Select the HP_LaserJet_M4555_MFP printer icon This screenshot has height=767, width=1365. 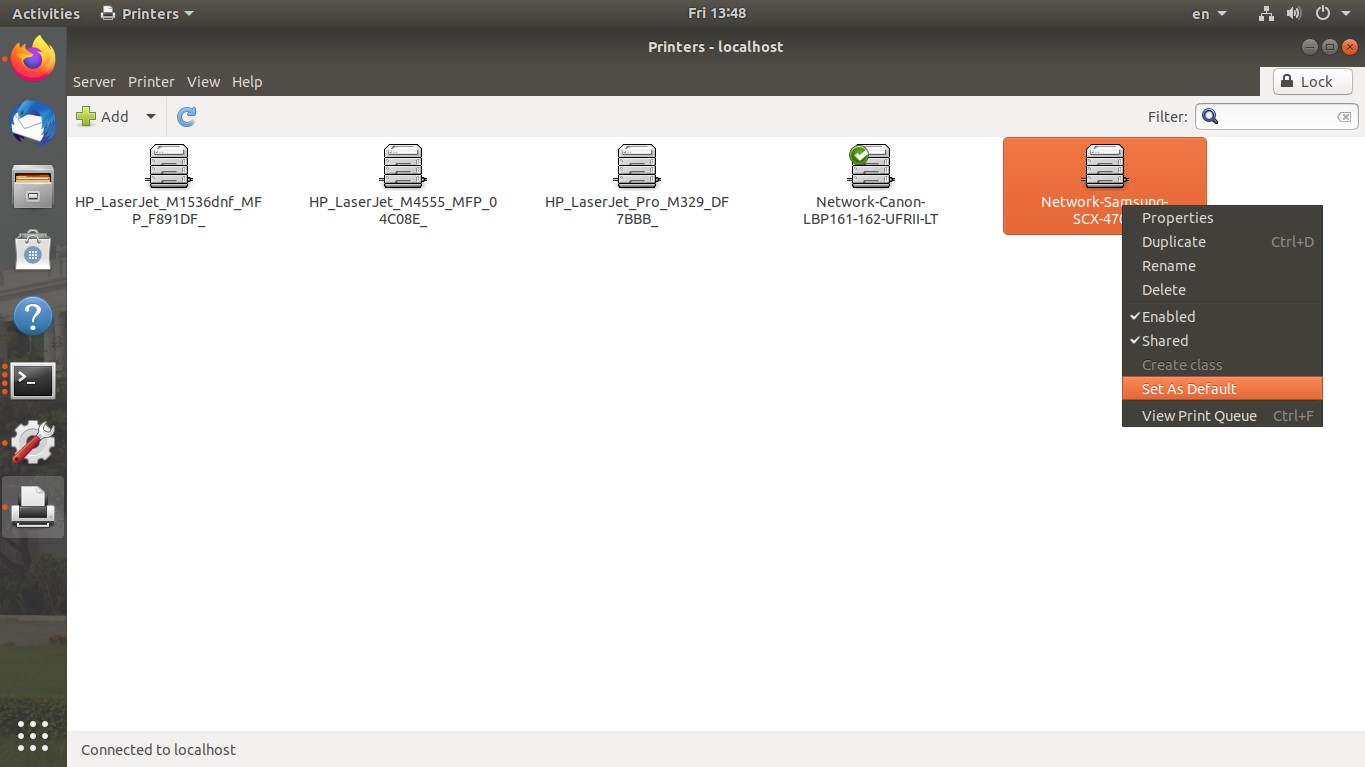point(403,166)
